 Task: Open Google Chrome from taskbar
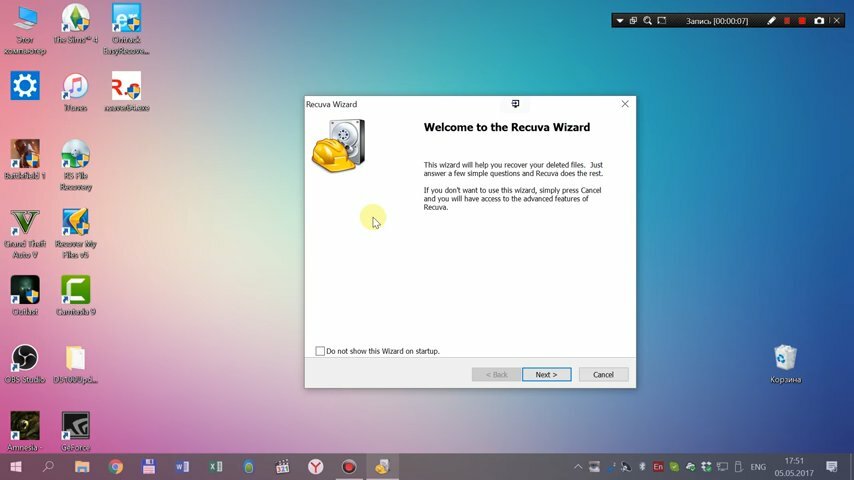click(115, 467)
